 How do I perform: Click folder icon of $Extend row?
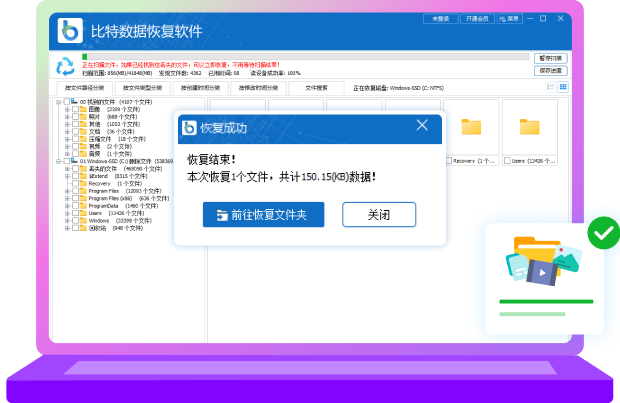tap(83, 176)
